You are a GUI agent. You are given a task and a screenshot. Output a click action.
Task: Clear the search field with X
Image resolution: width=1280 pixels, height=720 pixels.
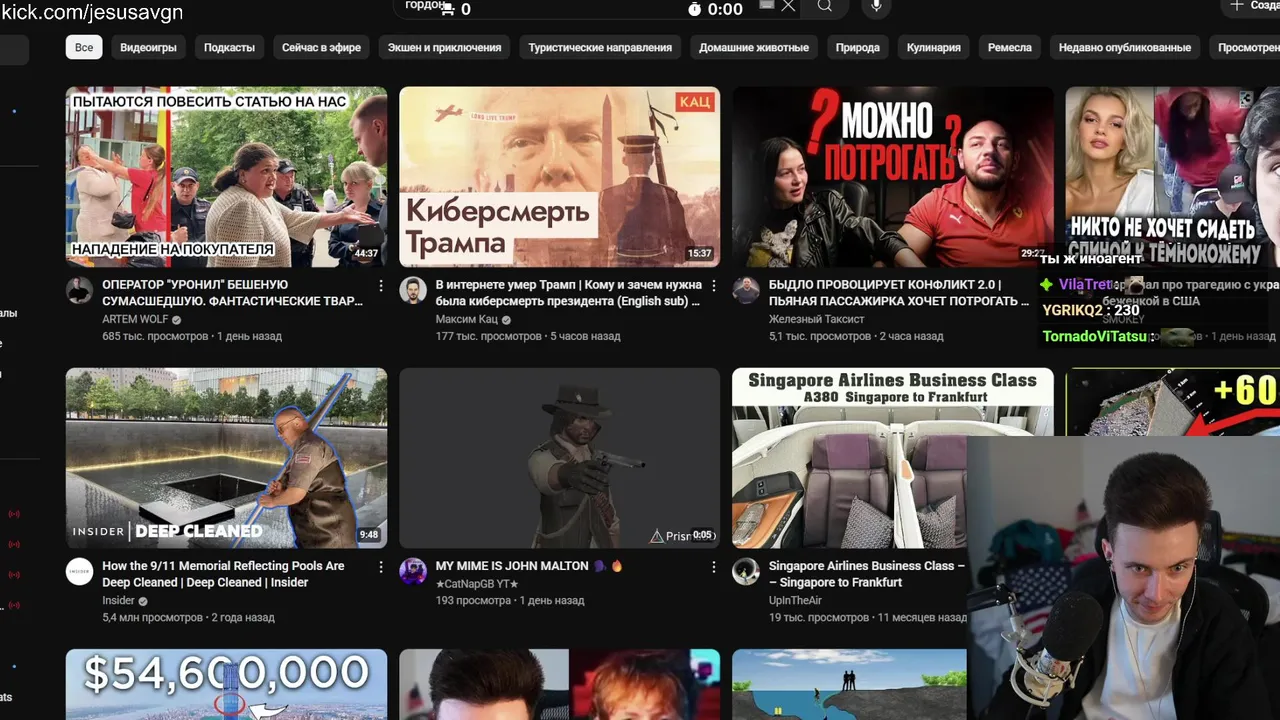788,6
